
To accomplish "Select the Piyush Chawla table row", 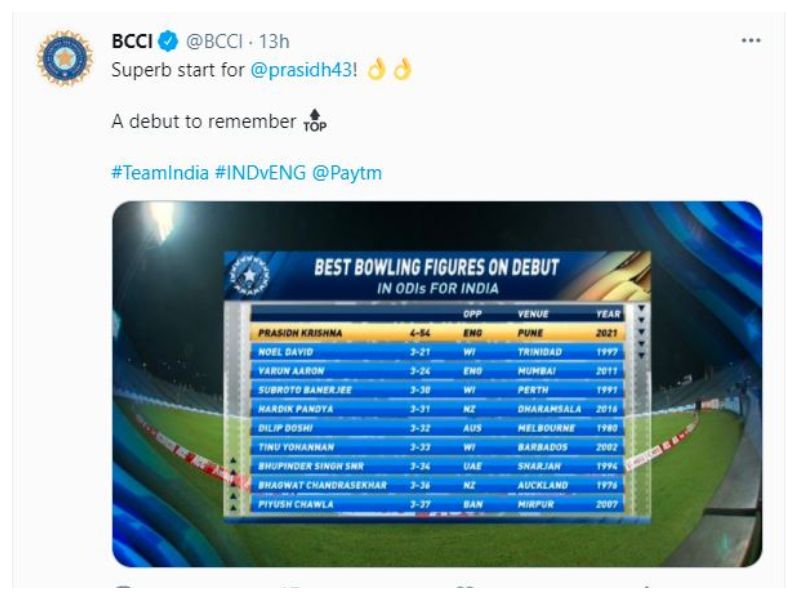I will point(437,504).
